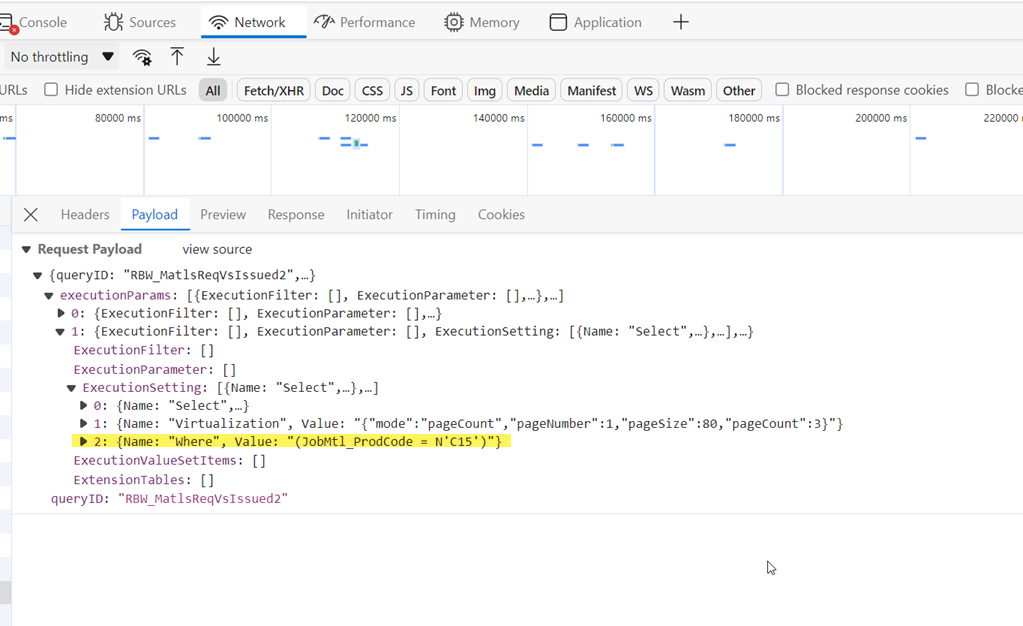Check Blocked response cookies
Viewport: 1023px width, 626px height.
pyautogui.click(x=781, y=89)
